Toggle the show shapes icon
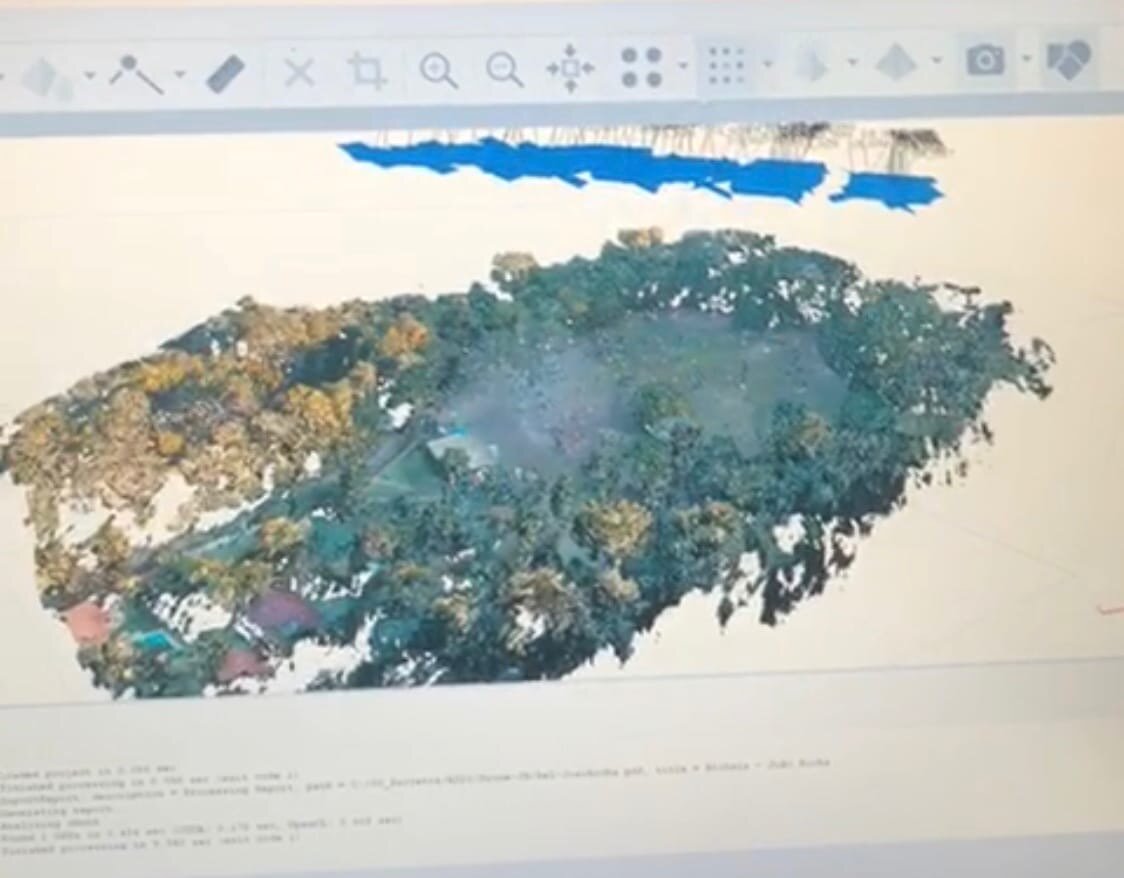1124x878 pixels. [1068, 60]
